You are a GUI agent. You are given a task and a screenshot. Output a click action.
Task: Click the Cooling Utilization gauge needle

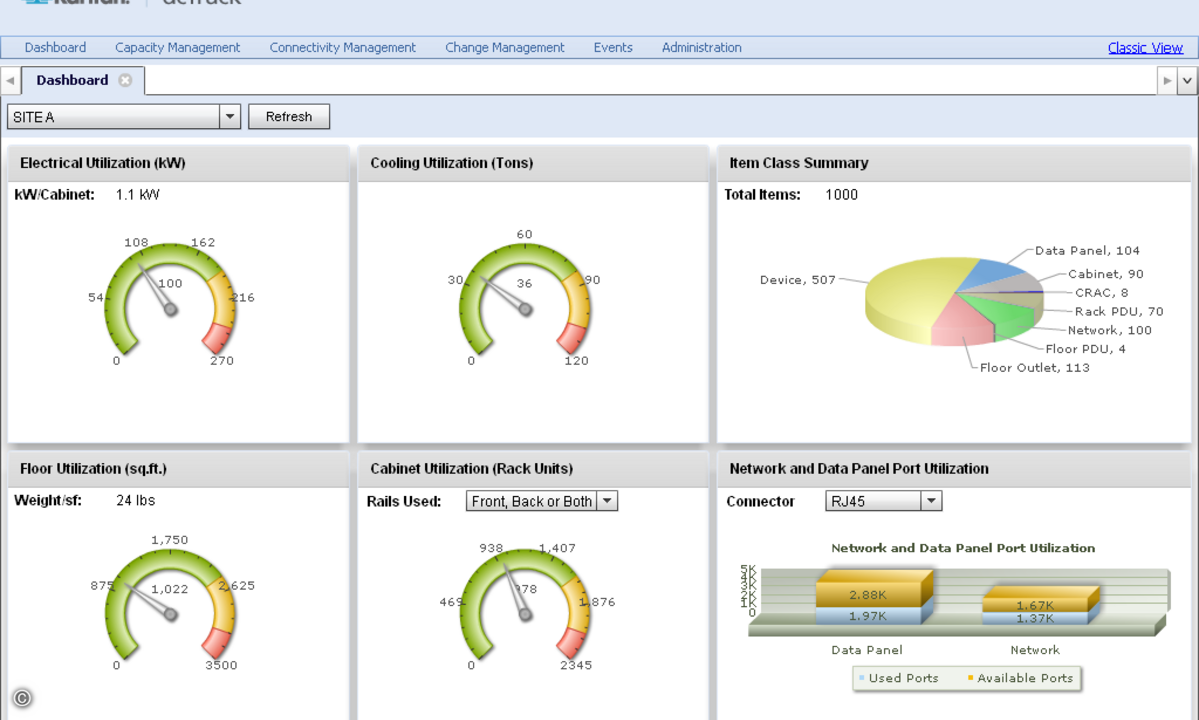click(x=504, y=294)
